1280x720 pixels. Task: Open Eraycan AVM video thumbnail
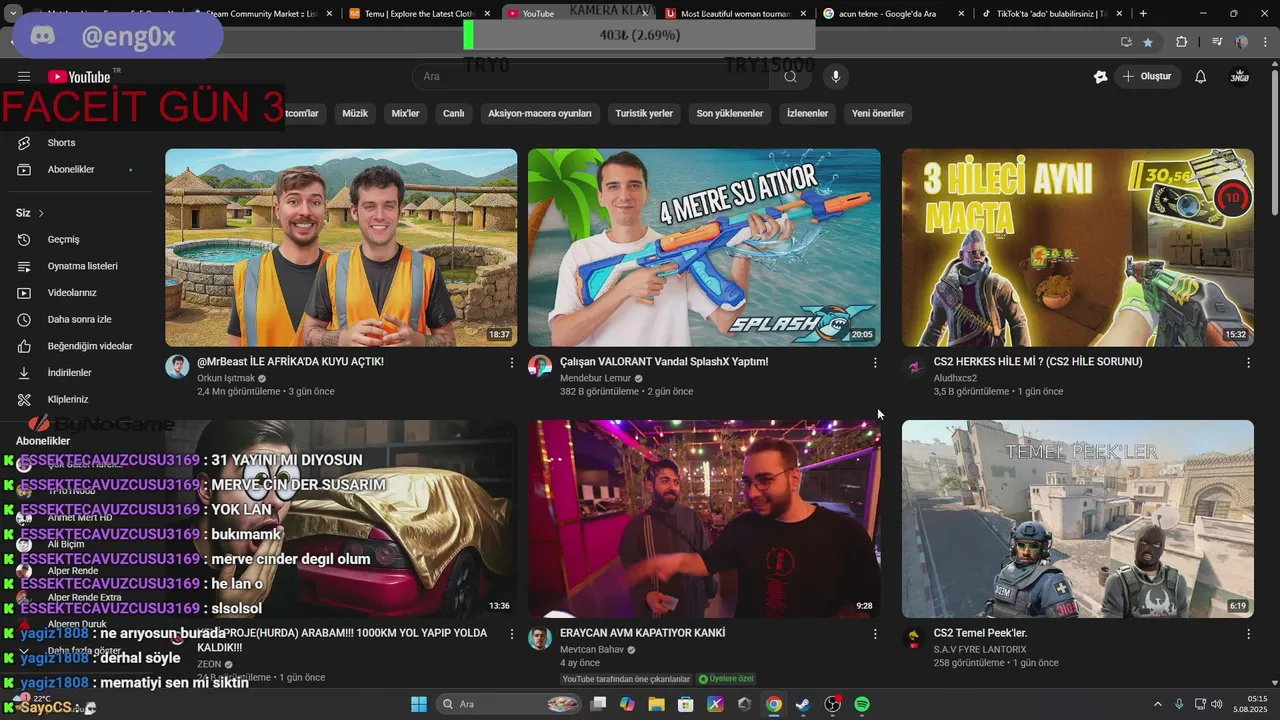click(704, 518)
